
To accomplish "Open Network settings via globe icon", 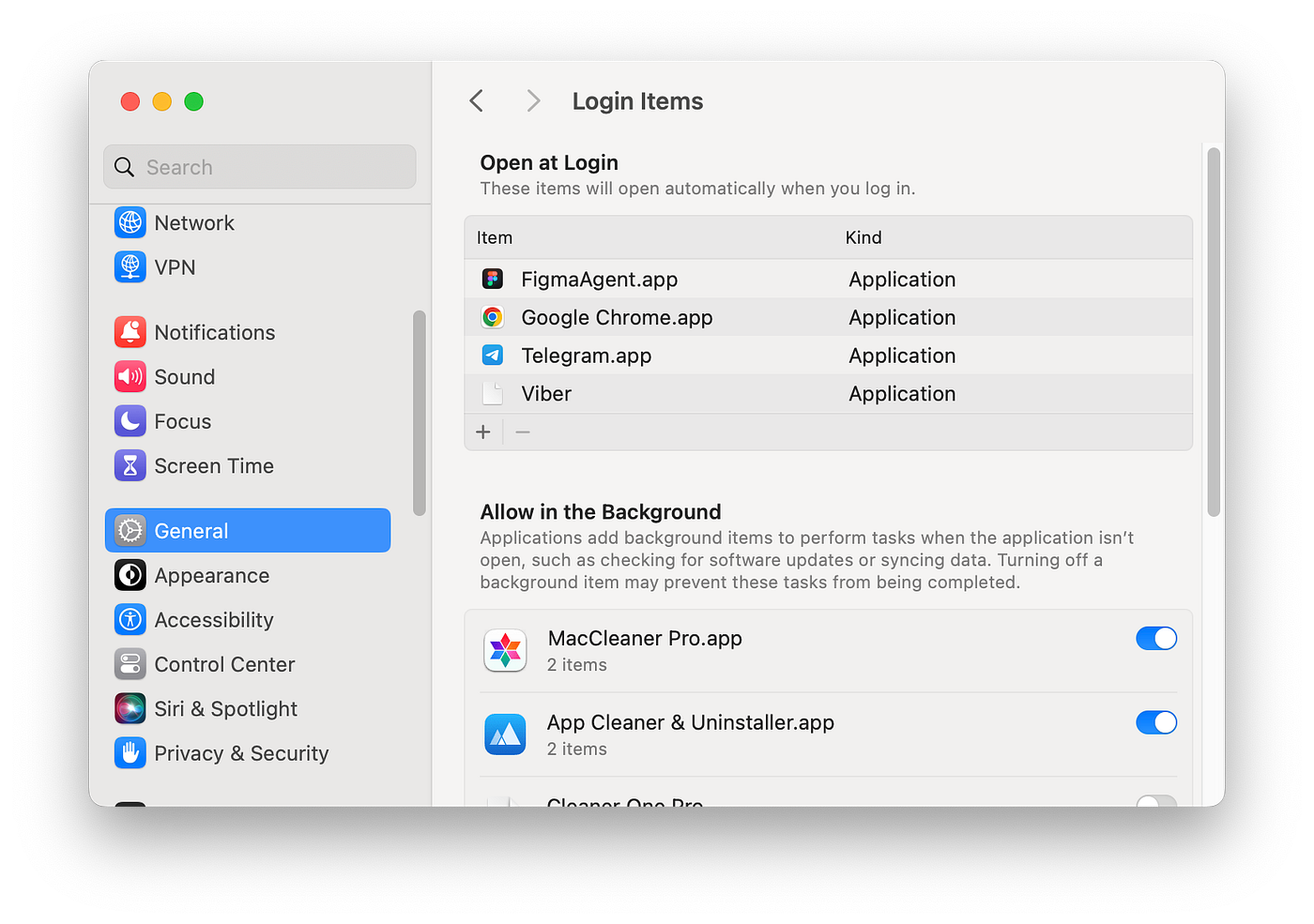I will (130, 222).
